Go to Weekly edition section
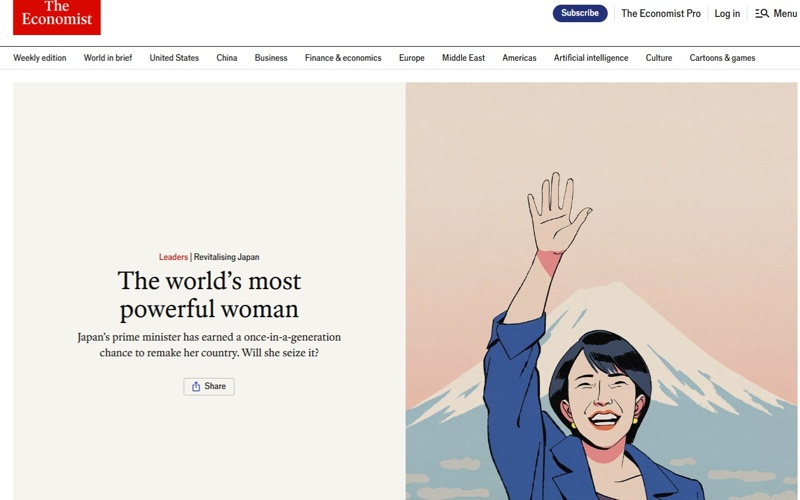Image resolution: width=800 pixels, height=500 pixels. [40, 58]
